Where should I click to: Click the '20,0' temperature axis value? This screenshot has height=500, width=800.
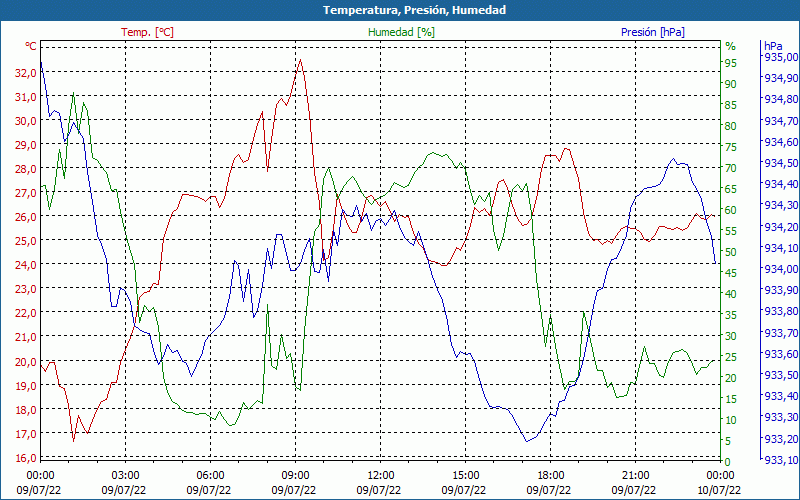pyautogui.click(x=26, y=362)
